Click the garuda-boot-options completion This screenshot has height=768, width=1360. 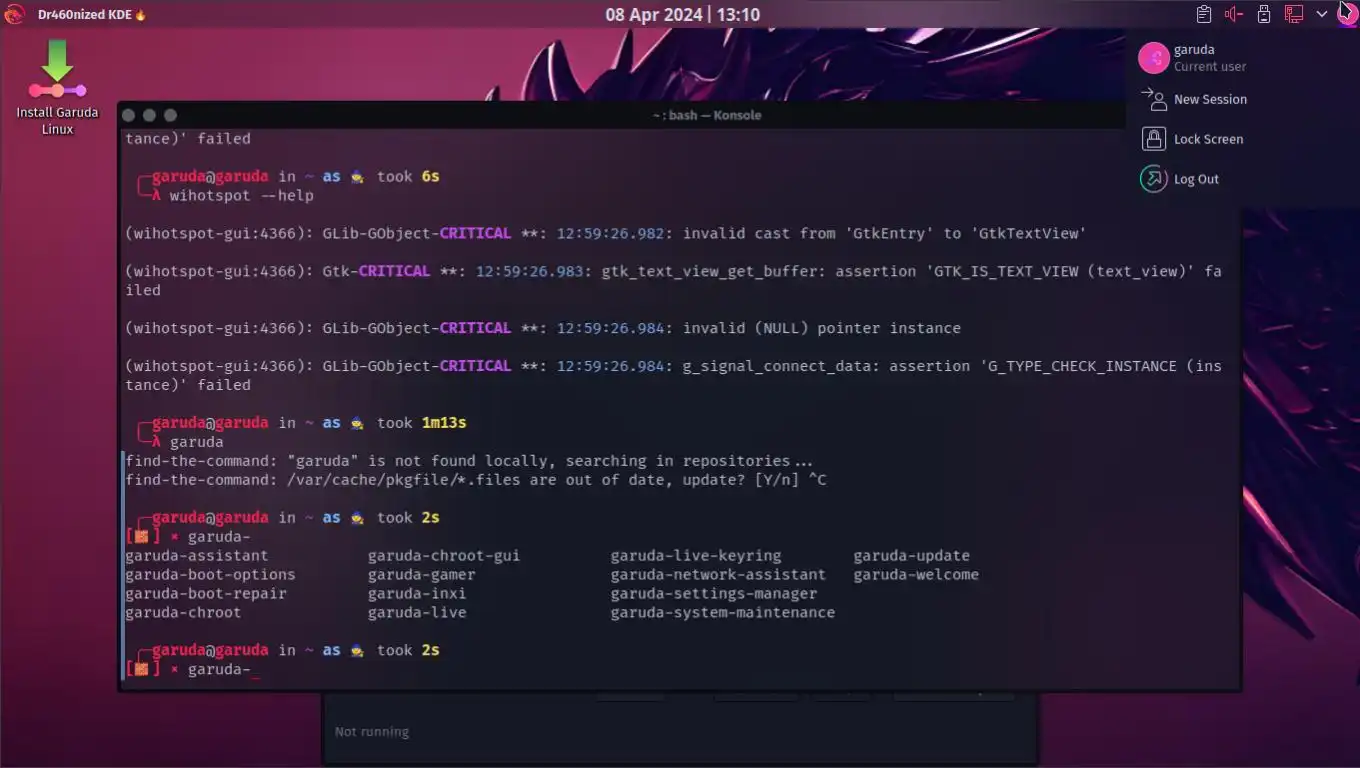pyautogui.click(x=210, y=575)
